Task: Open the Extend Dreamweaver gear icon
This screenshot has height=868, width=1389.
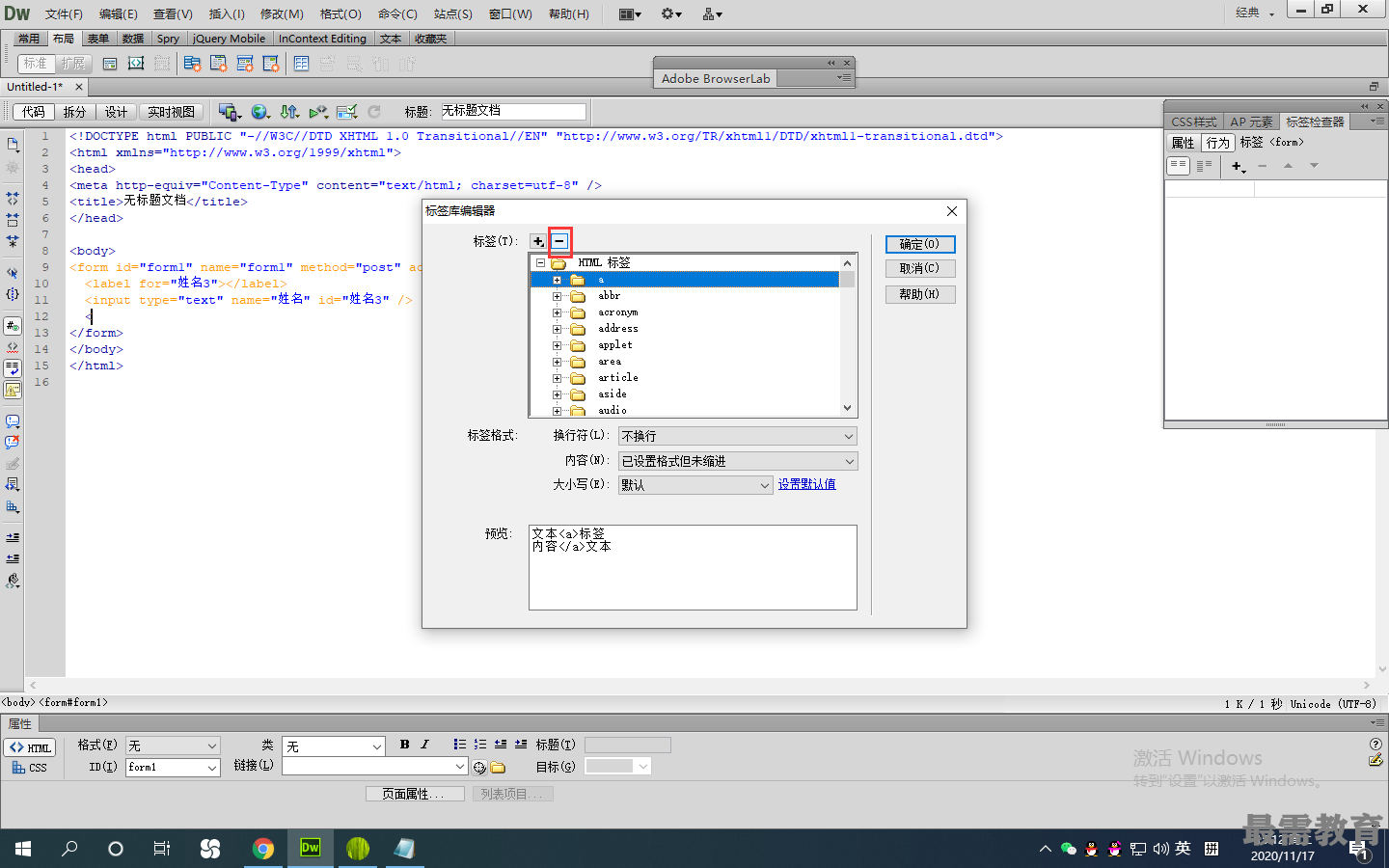Action: tap(671, 14)
